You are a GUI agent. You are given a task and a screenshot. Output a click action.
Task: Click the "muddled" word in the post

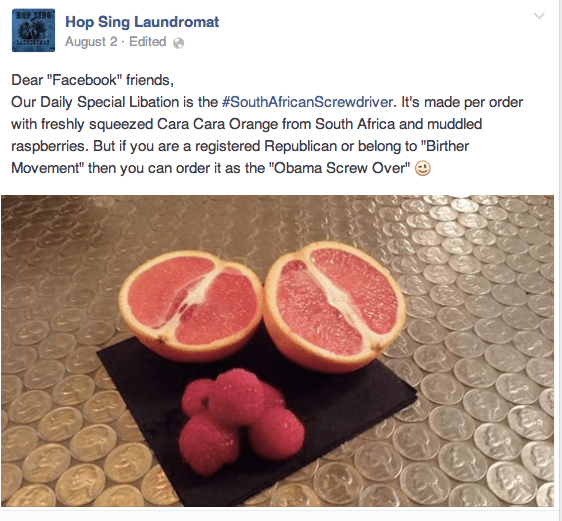(x=454, y=124)
